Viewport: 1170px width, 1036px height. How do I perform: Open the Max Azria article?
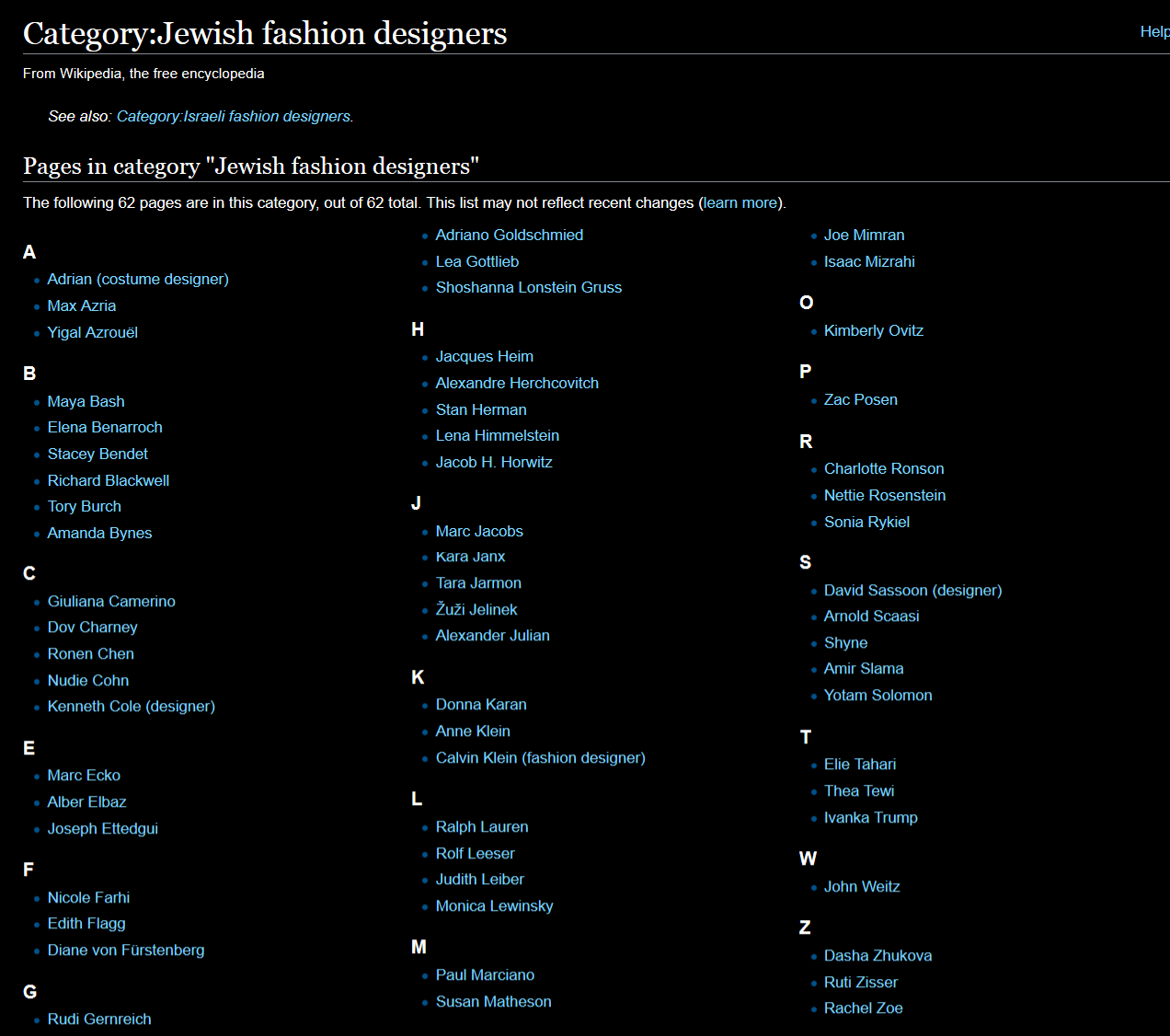coord(82,305)
